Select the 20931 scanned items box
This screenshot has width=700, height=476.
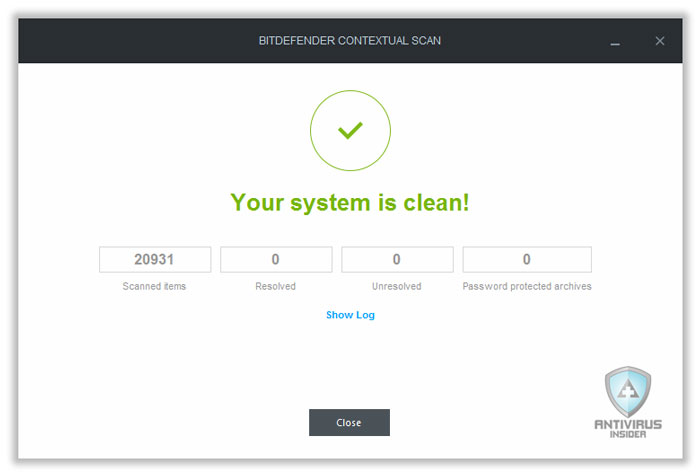click(155, 259)
